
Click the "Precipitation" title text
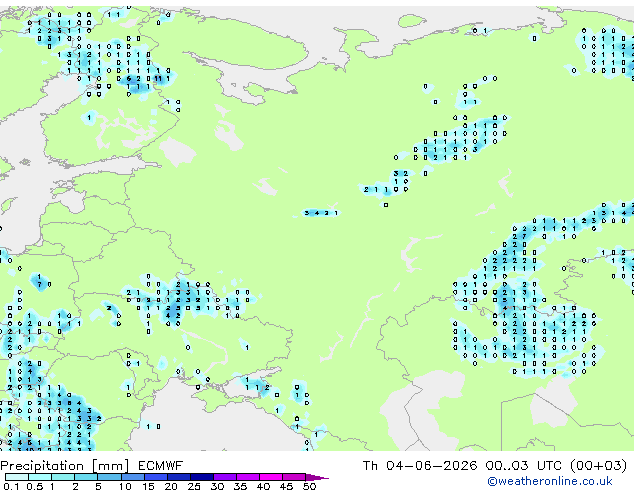click(x=42, y=466)
